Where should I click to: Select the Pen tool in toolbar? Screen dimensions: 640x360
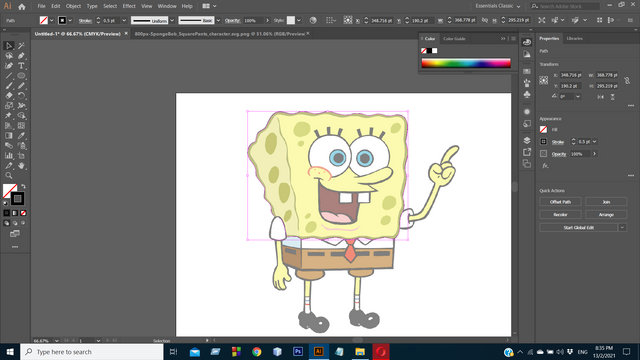pyautogui.click(x=21, y=56)
